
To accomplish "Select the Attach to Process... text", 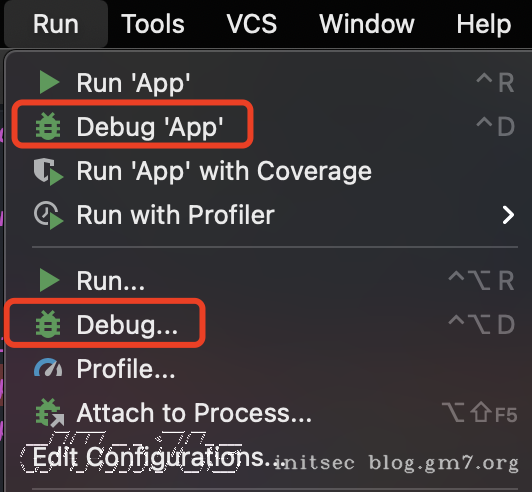I will coord(194,413).
